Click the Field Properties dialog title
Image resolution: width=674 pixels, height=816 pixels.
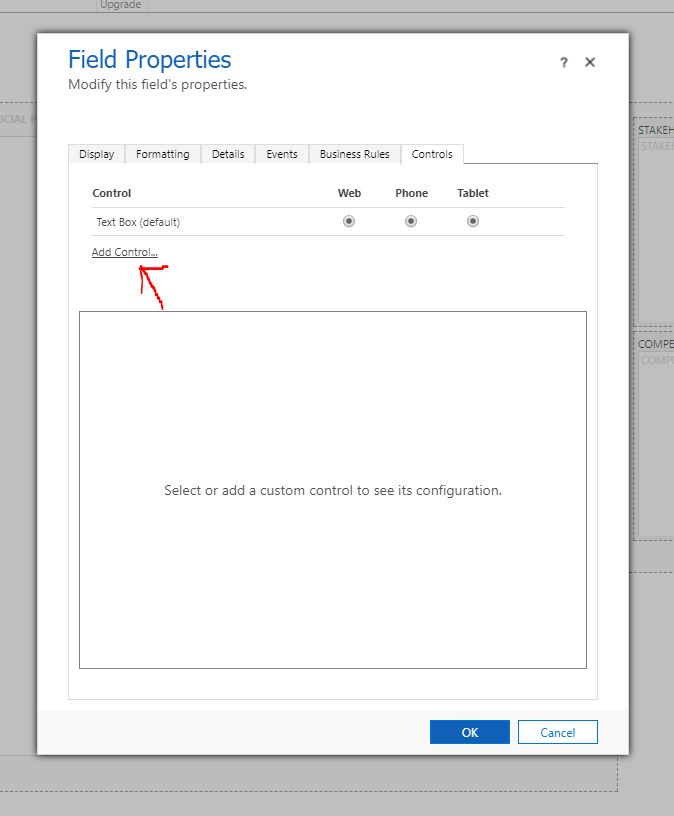pos(149,59)
